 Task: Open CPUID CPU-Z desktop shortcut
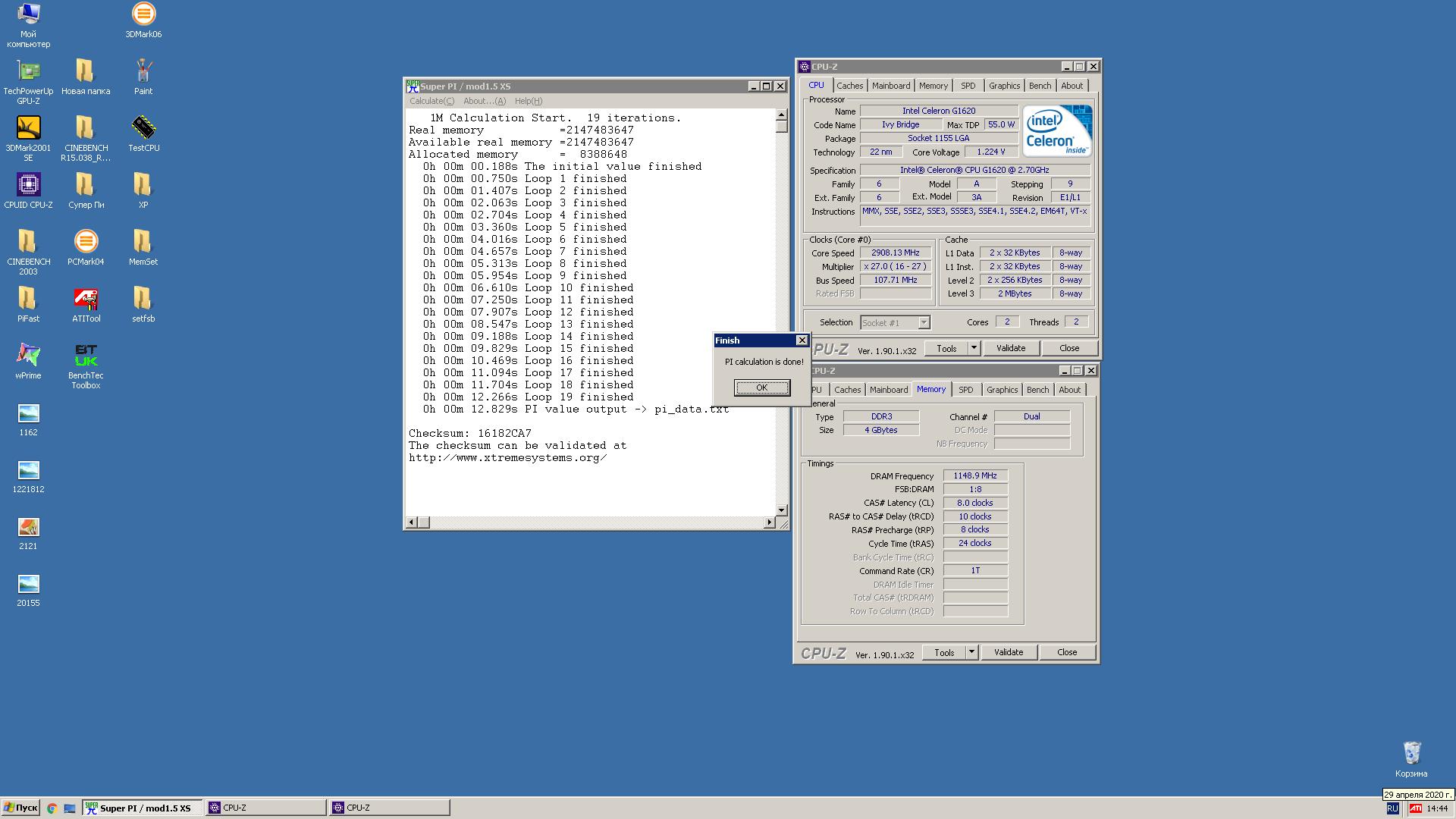click(x=28, y=191)
